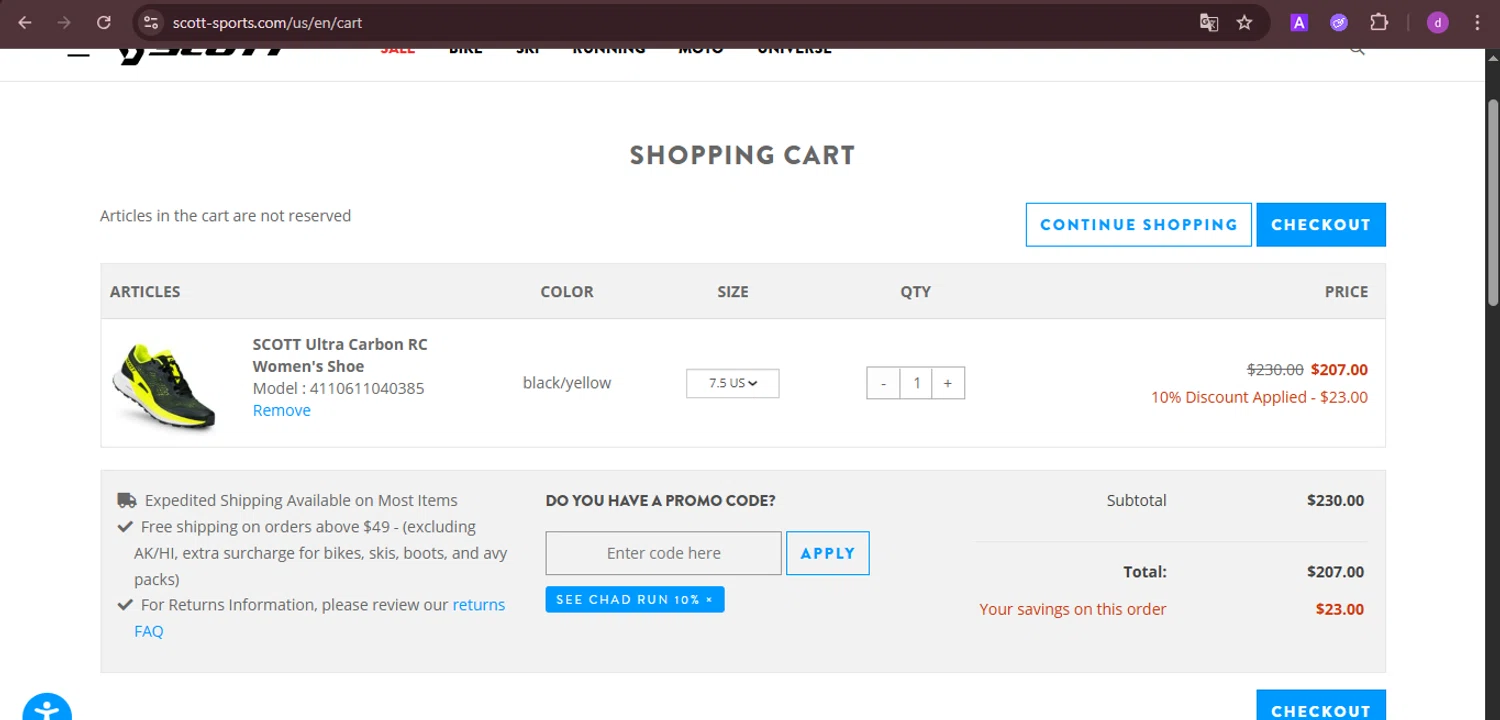Click the CONTINUE SHOPPING button
The image size is (1500, 720).
1138,225
